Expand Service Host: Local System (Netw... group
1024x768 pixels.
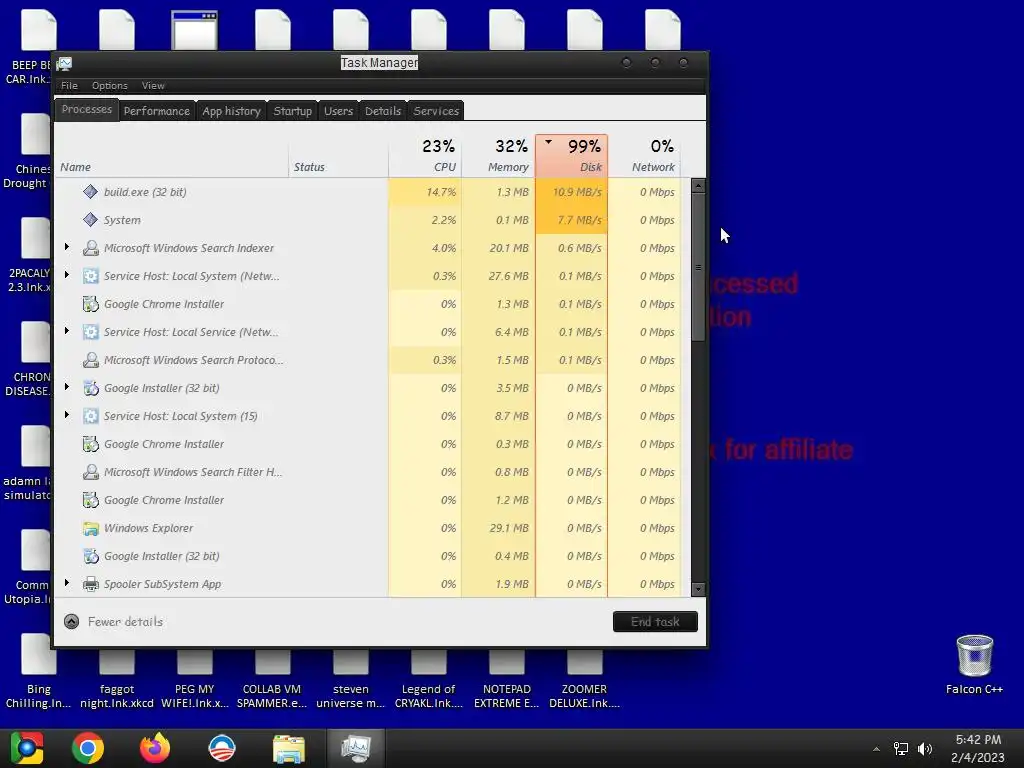point(67,276)
